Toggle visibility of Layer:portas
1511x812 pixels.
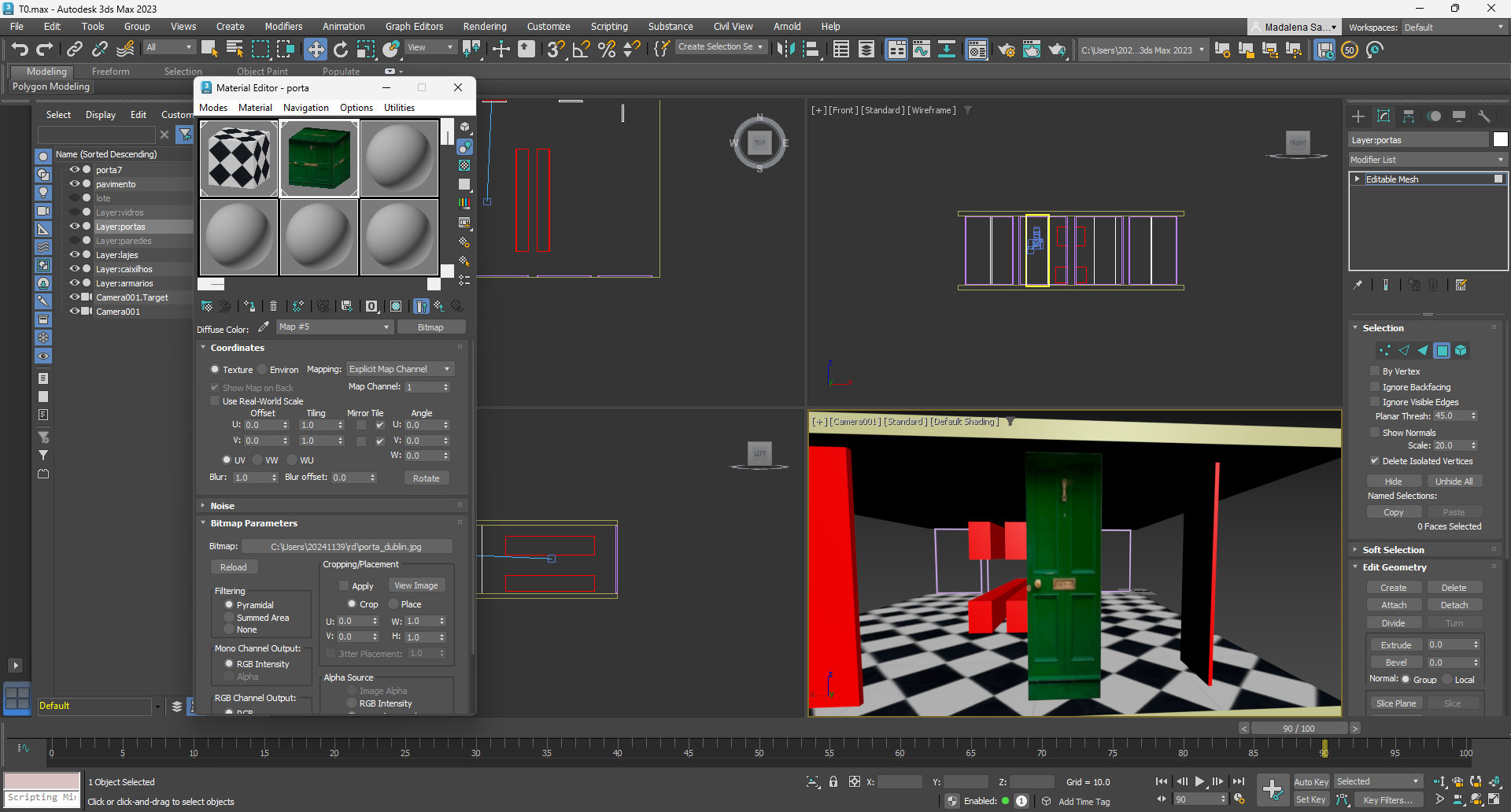[x=75, y=227]
